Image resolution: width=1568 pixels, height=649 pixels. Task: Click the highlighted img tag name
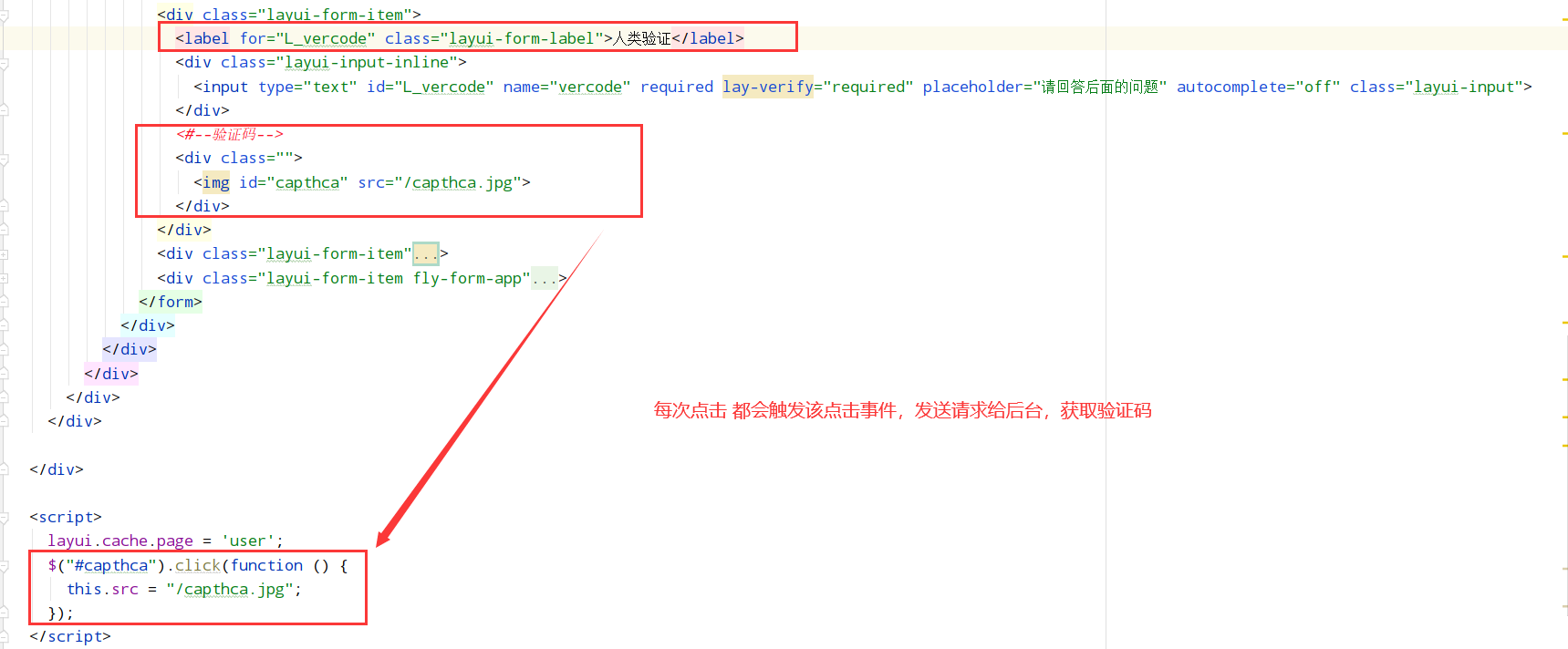[216, 182]
